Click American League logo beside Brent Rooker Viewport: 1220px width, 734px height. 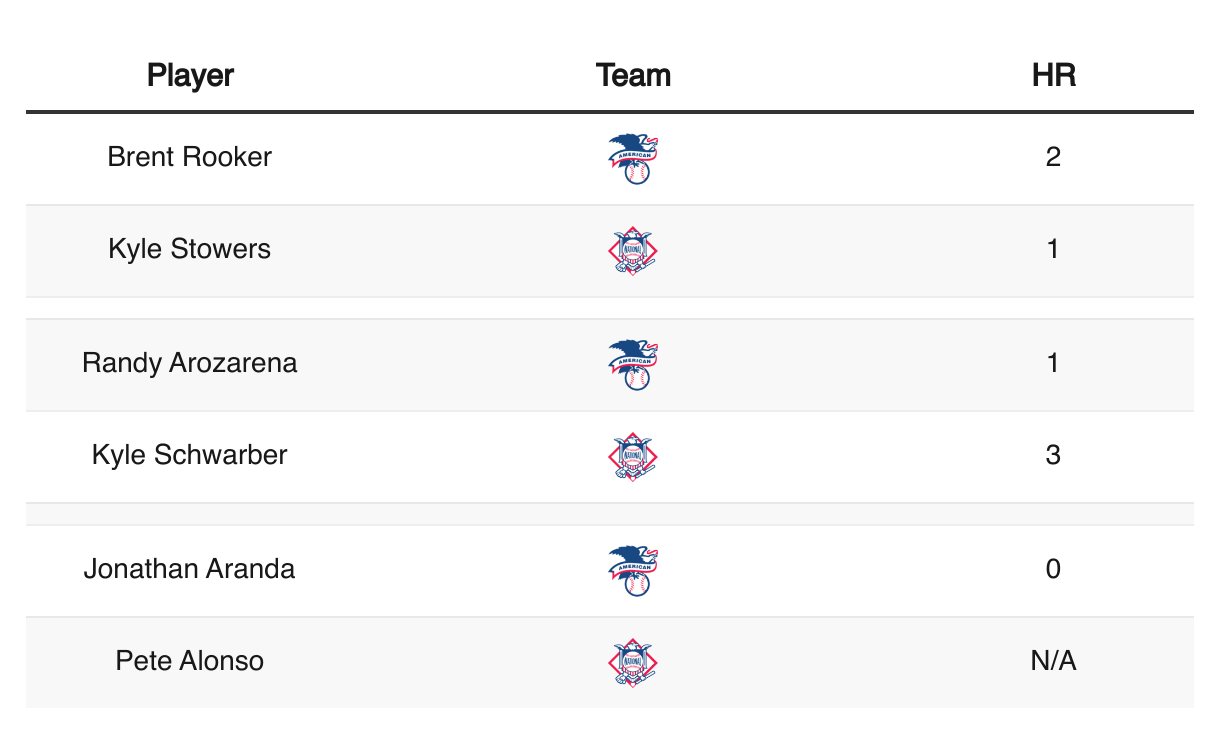[x=633, y=158]
